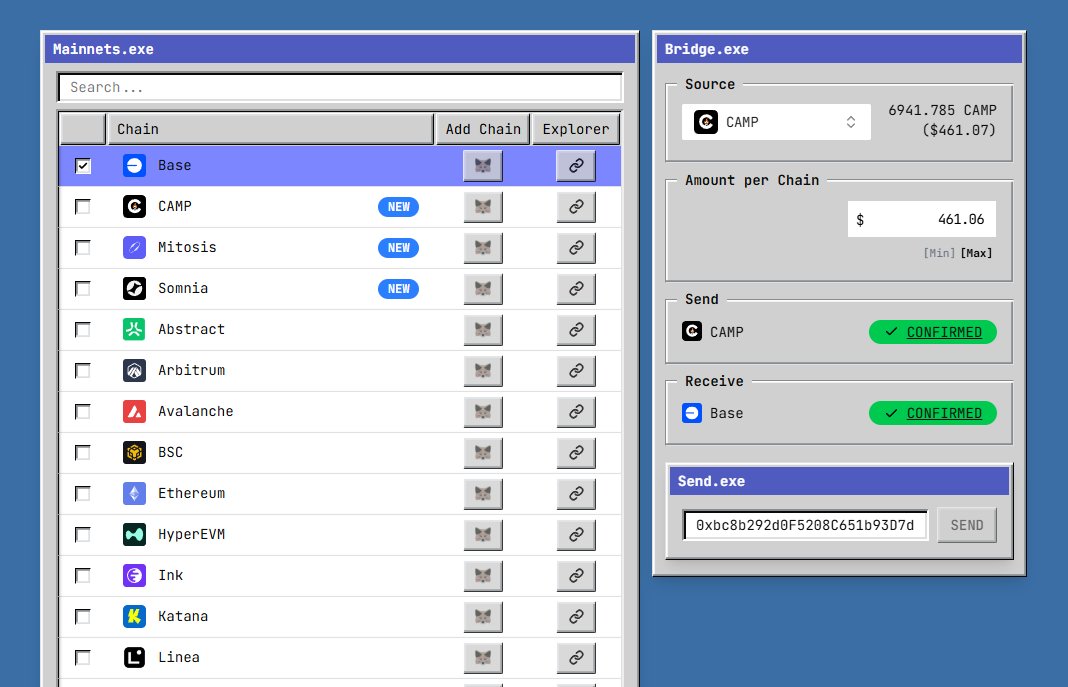
Task: Add Ink chain via MetaMask fox button
Action: [483, 576]
